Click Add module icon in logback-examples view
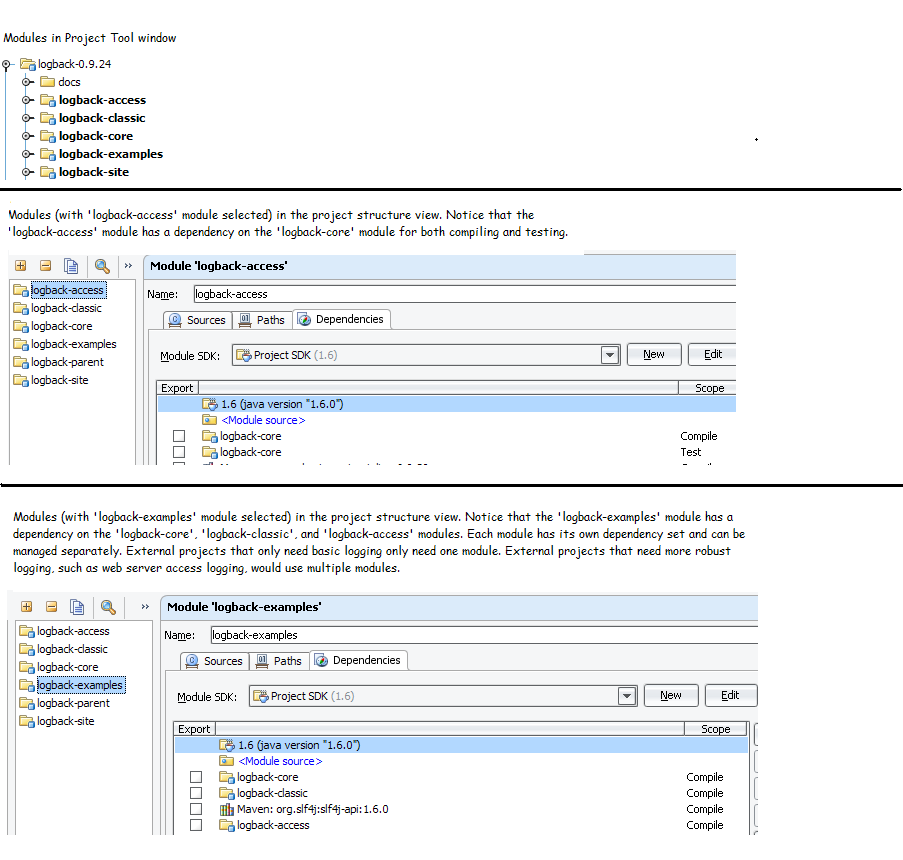 pyautogui.click(x=26, y=607)
